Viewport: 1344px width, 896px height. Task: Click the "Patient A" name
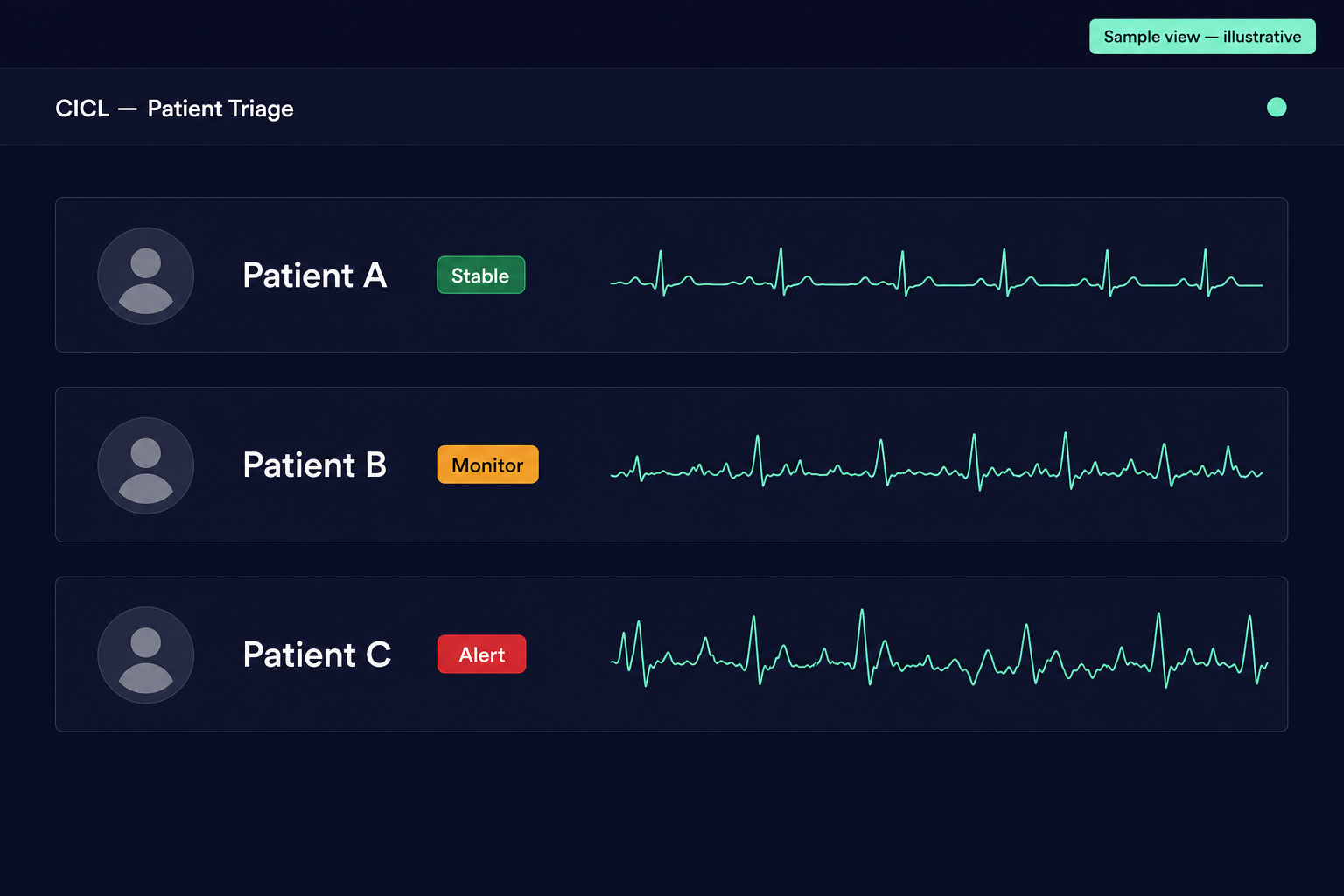click(315, 276)
